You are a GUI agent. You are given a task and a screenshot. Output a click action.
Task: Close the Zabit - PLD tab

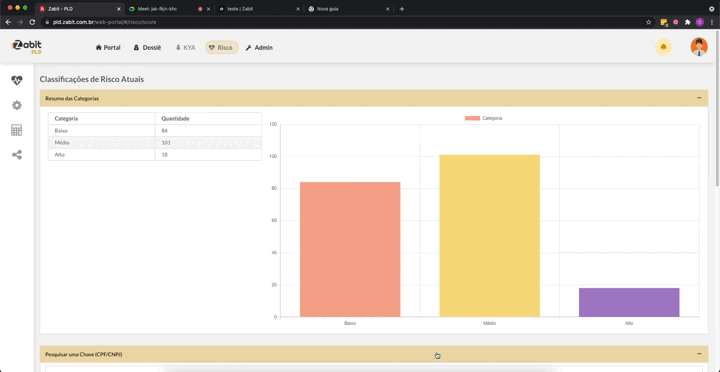(x=119, y=9)
